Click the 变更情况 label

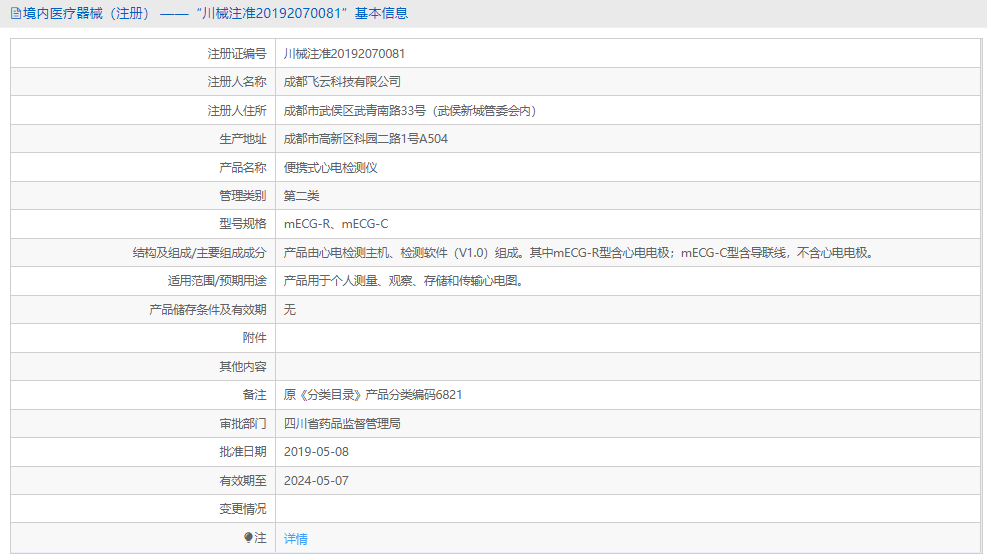coord(242,509)
